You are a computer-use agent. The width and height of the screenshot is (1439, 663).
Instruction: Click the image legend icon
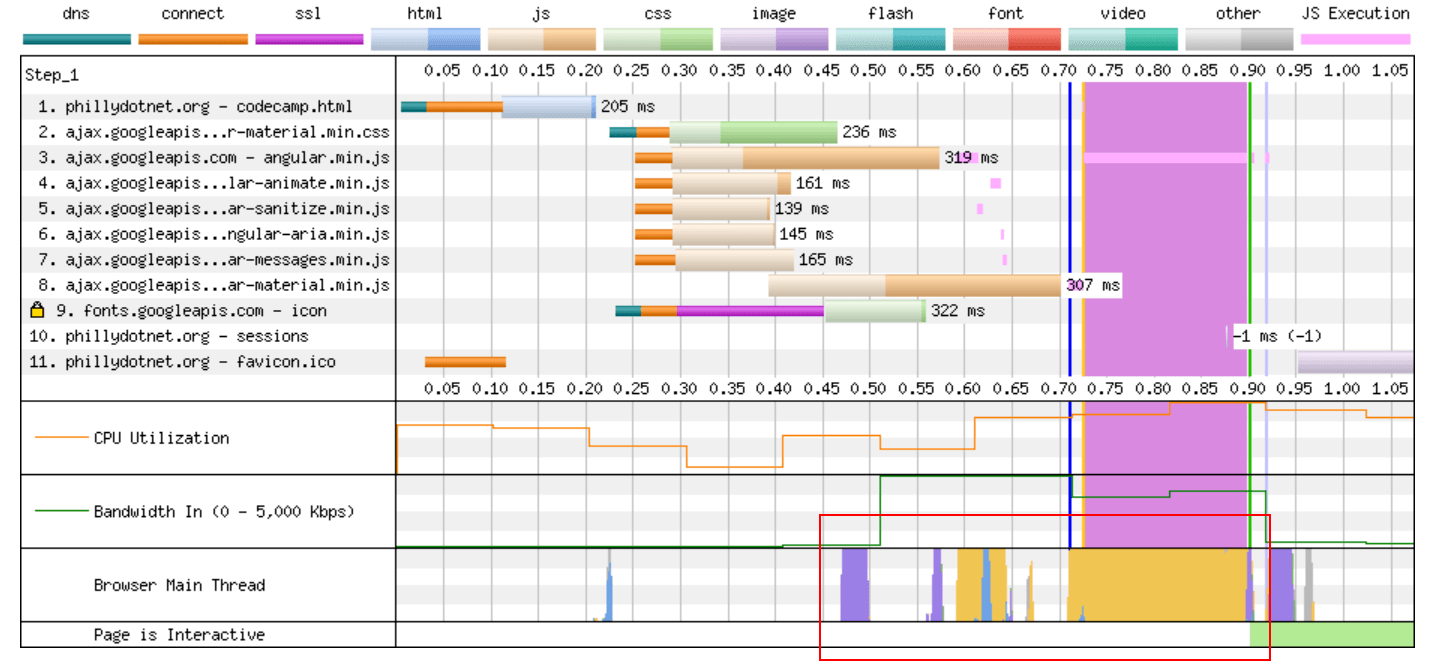coord(773,36)
